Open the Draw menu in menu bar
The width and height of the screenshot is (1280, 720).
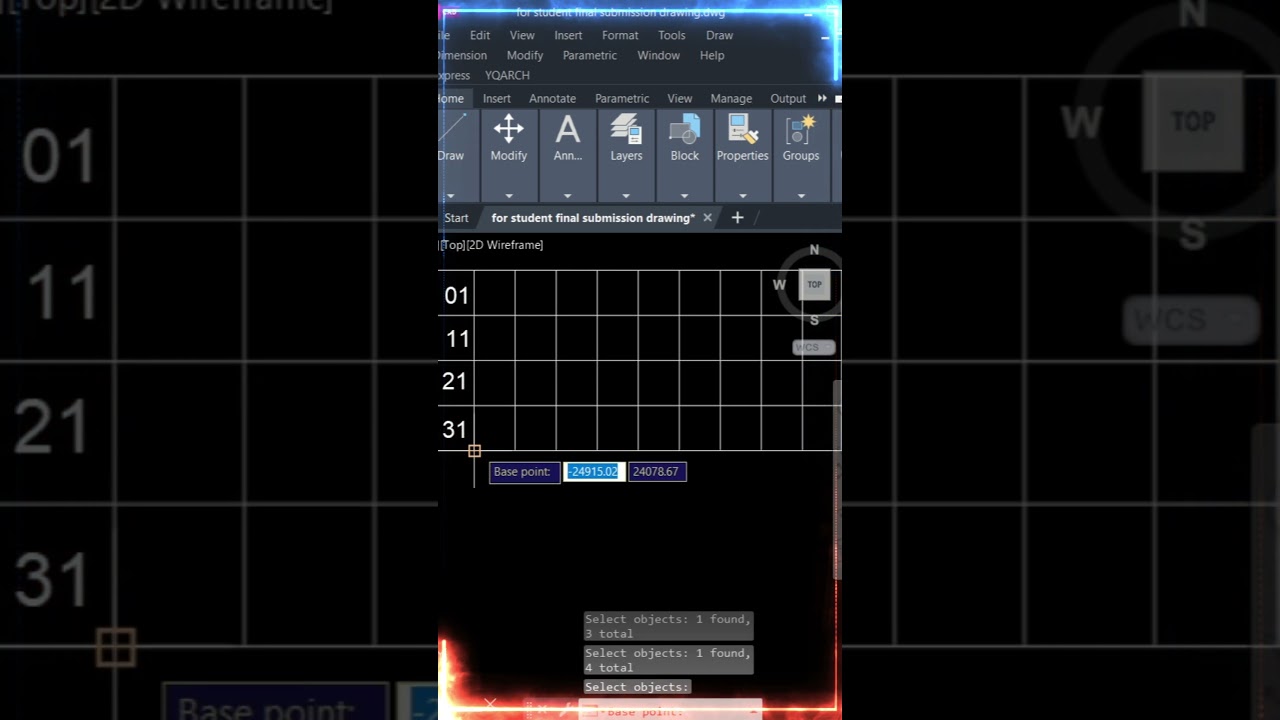pos(719,35)
